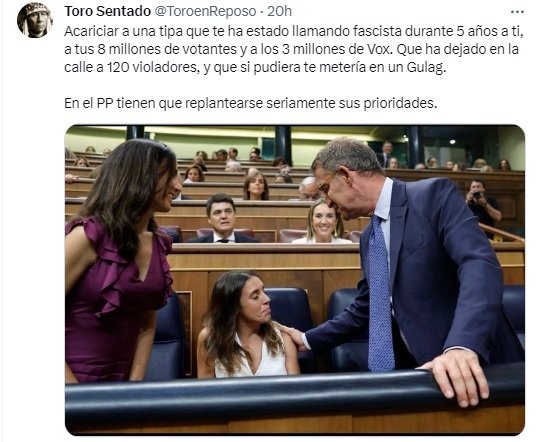The width and height of the screenshot is (536, 442).
Task: Open the tweet's three-dot more options menu
Action: click(x=517, y=12)
